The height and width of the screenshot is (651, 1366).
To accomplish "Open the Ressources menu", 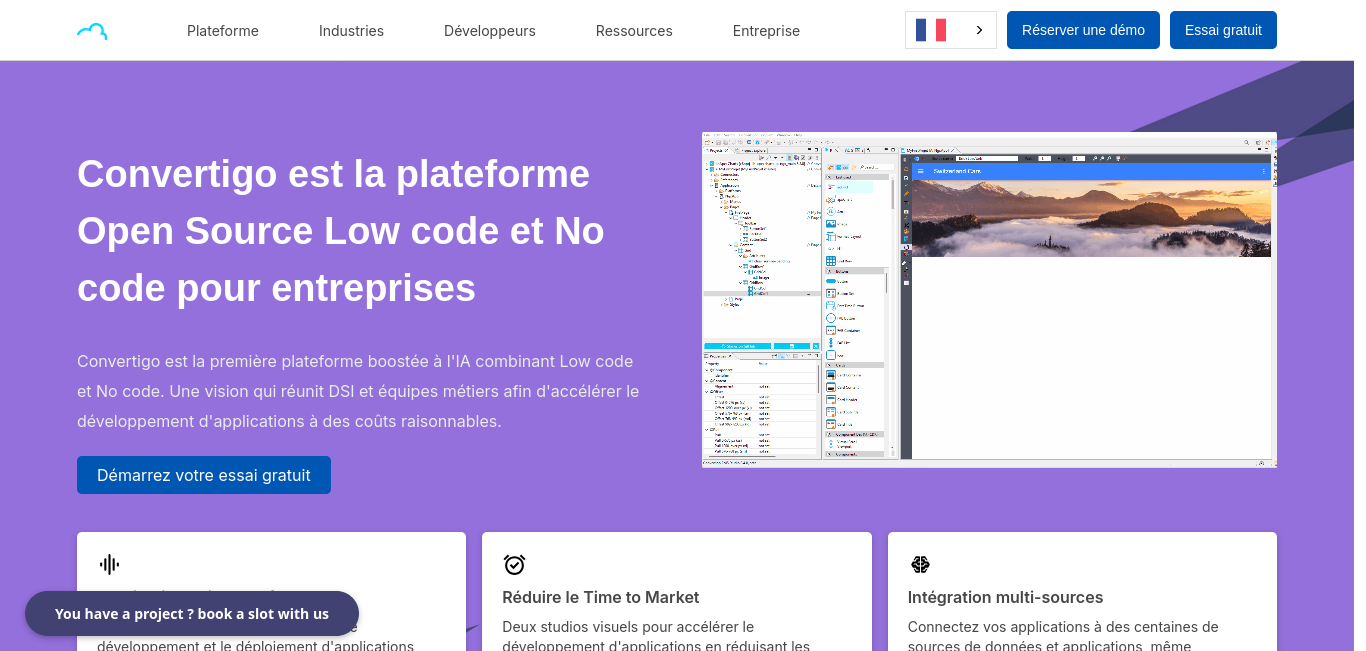I will click(634, 31).
